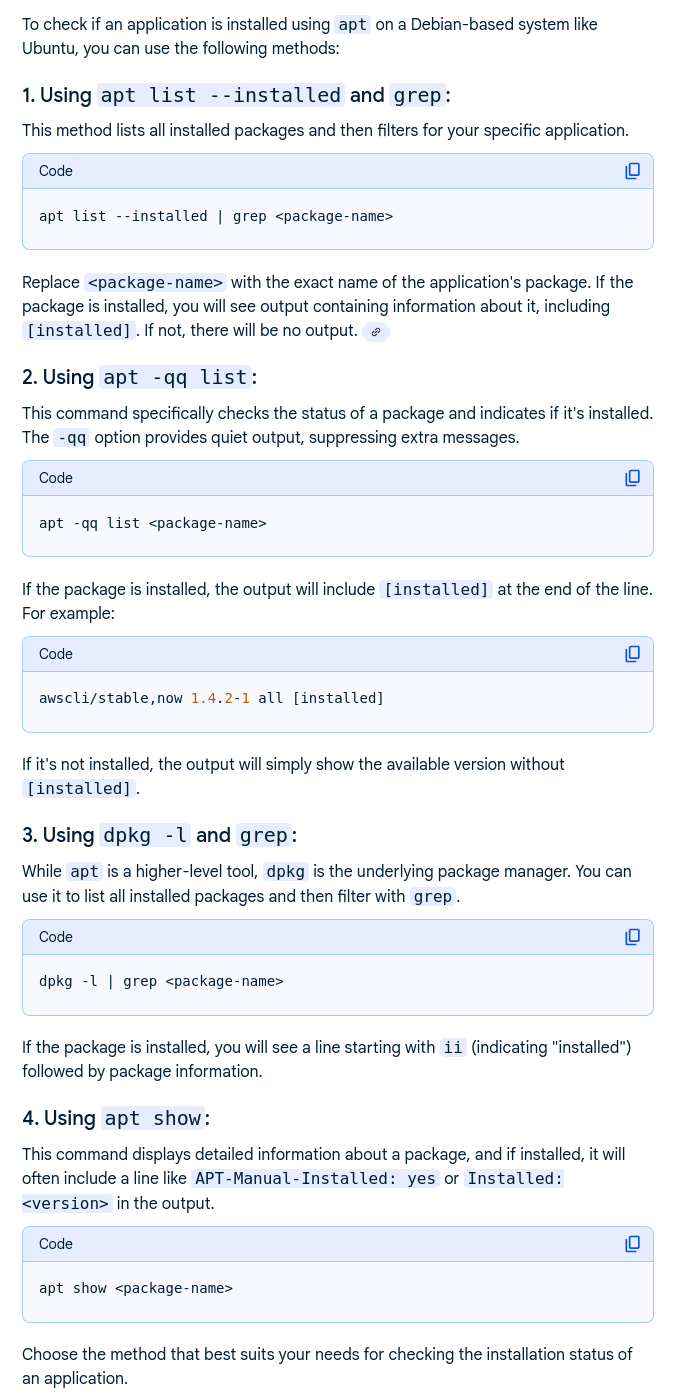Copy the apt list --installed grep command
The height and width of the screenshot is (1393, 679).
[x=632, y=171]
